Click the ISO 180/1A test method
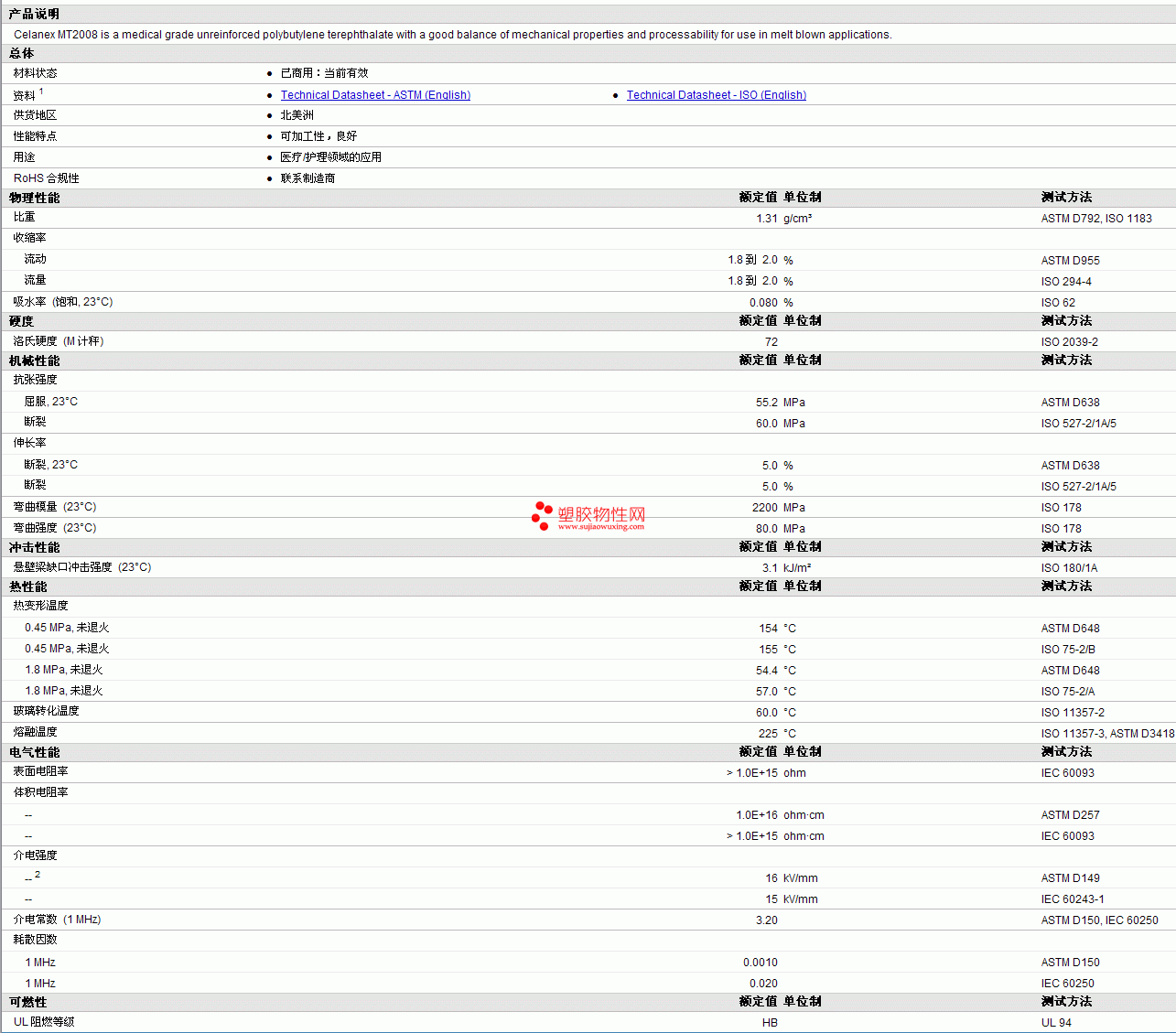 1069,568
